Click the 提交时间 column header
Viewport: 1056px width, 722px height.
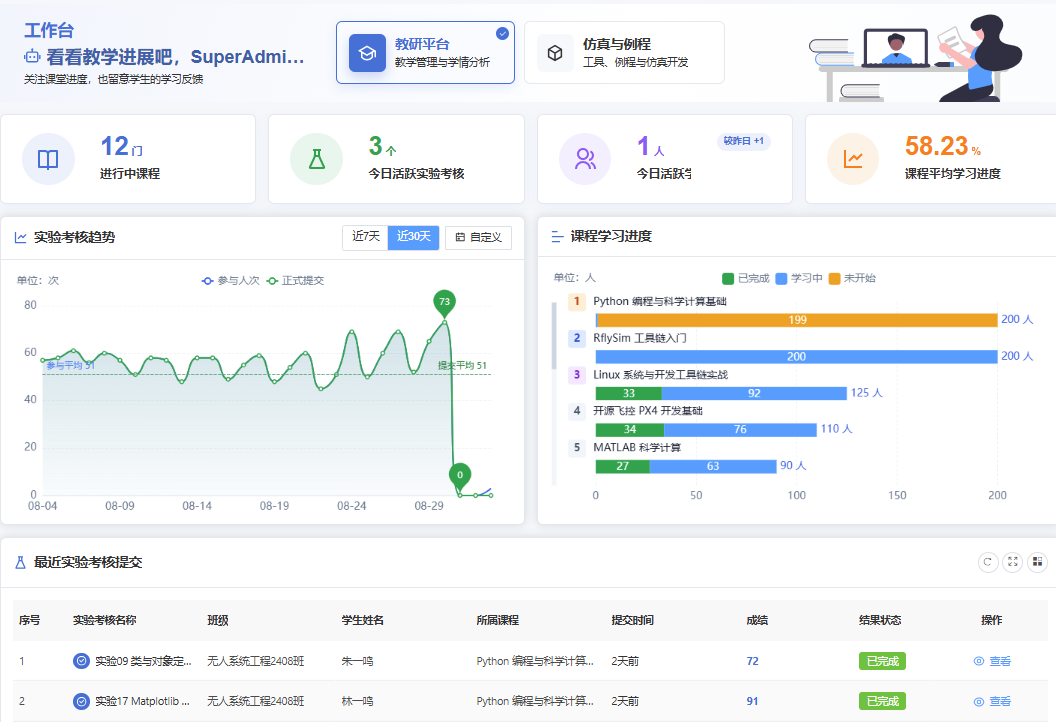pos(632,620)
